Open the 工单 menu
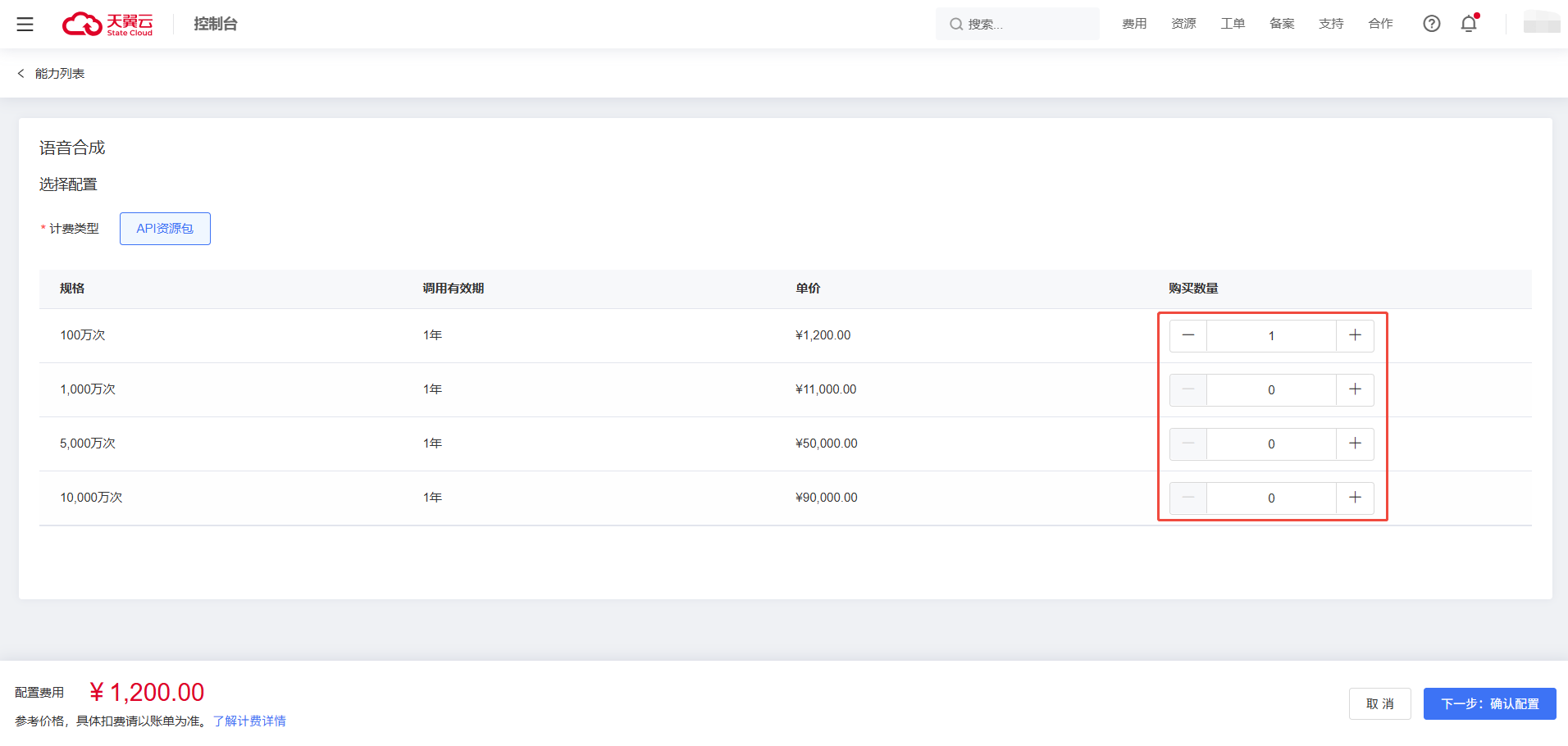The height and width of the screenshot is (746, 1568). (1233, 24)
